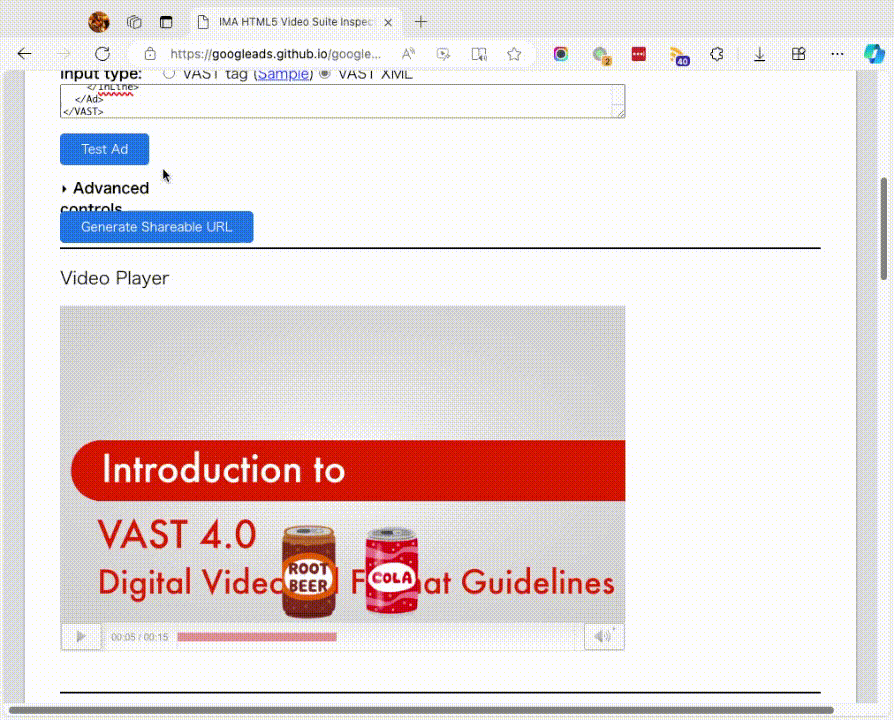
Task: Open the Downloads icon
Action: click(759, 54)
